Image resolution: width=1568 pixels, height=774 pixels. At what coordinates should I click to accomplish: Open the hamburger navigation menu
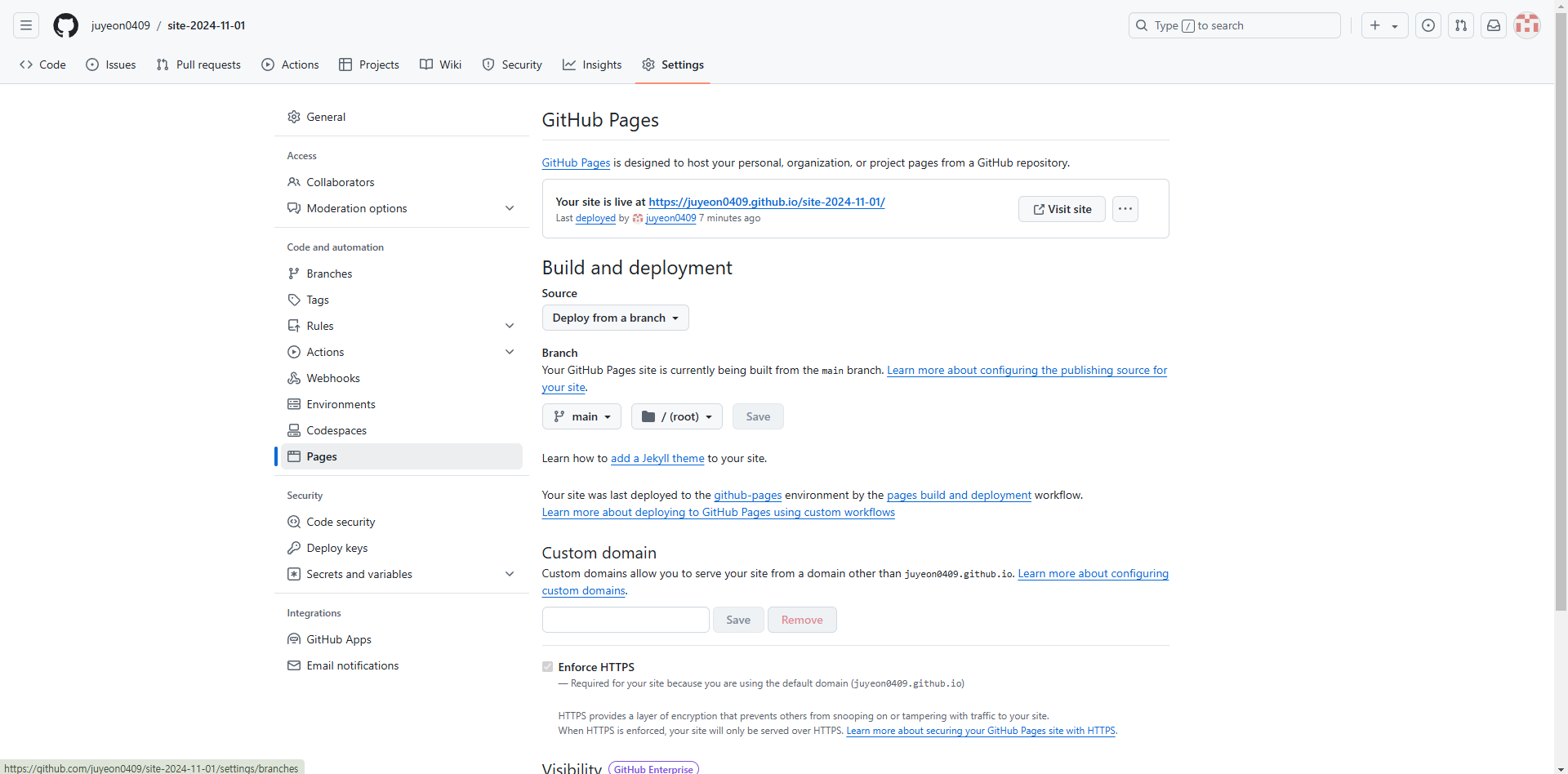tap(26, 25)
